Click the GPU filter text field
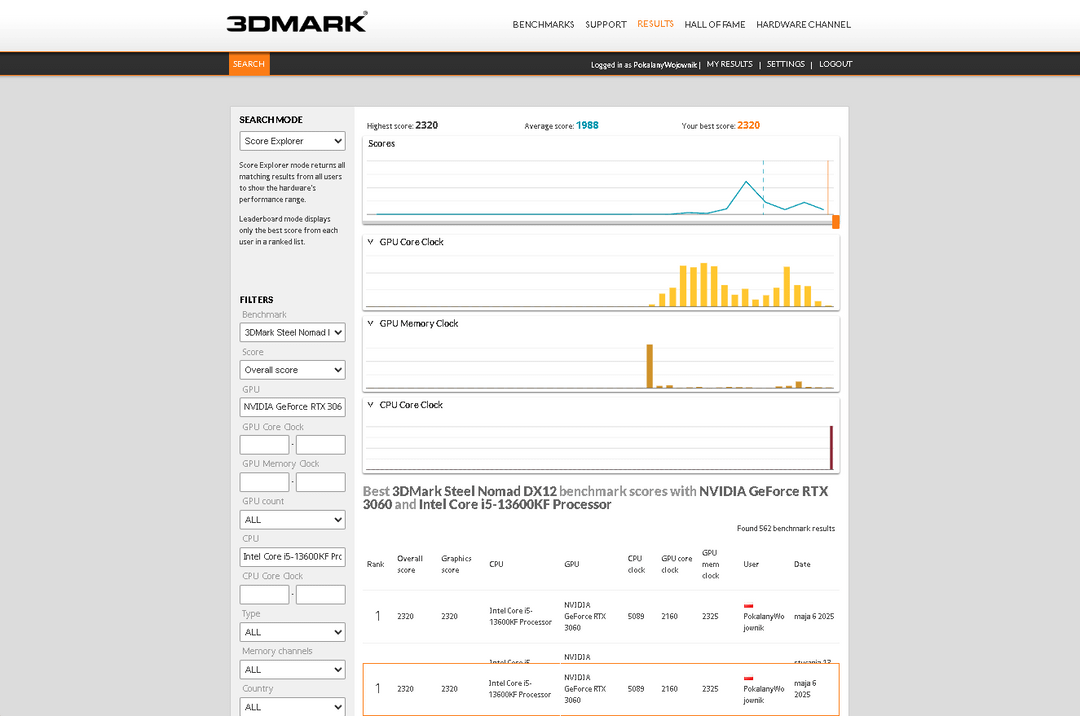Screen dimensions: 1080x716 293,407
